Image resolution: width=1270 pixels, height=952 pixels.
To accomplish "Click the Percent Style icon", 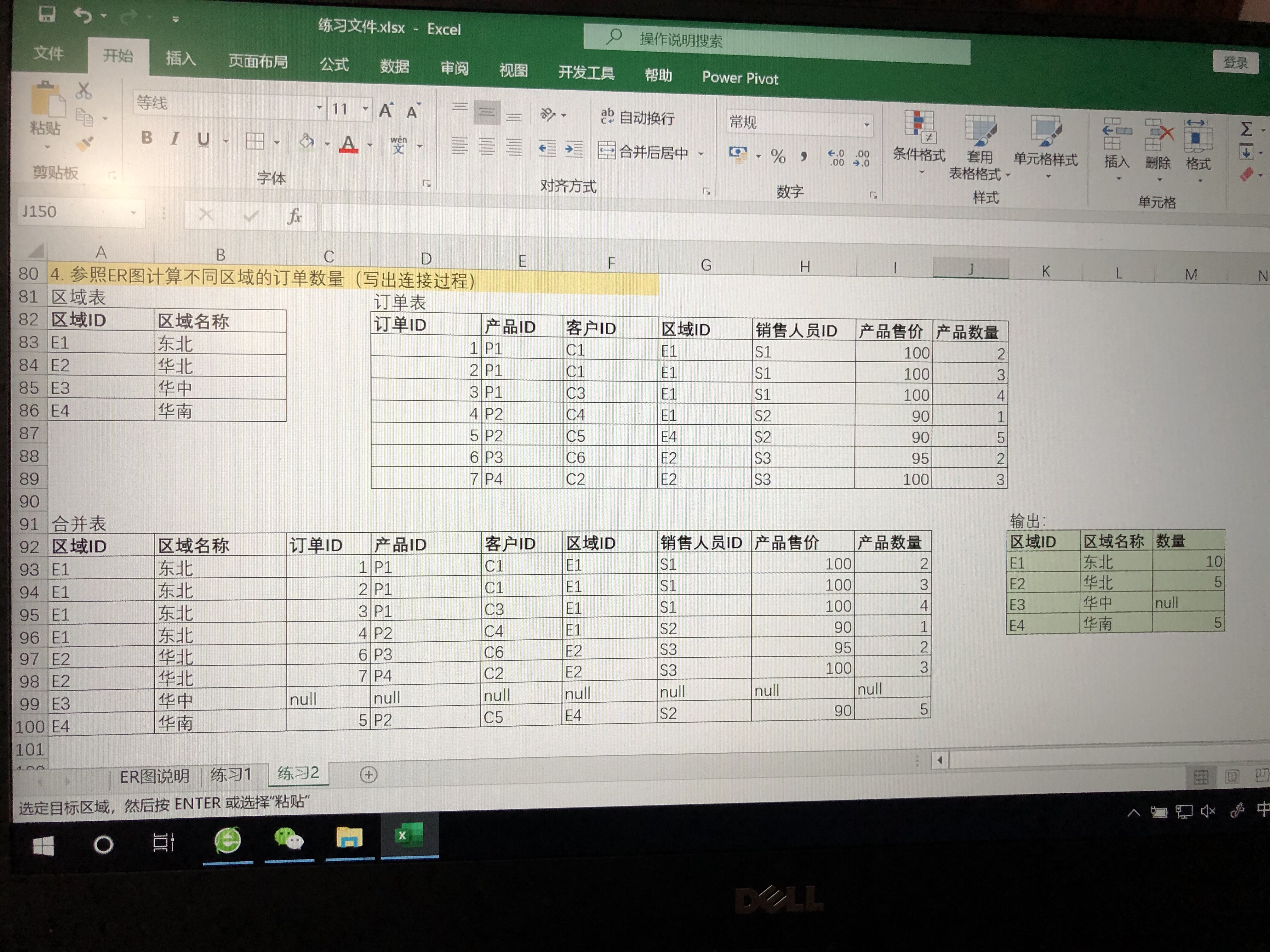I will (x=778, y=156).
